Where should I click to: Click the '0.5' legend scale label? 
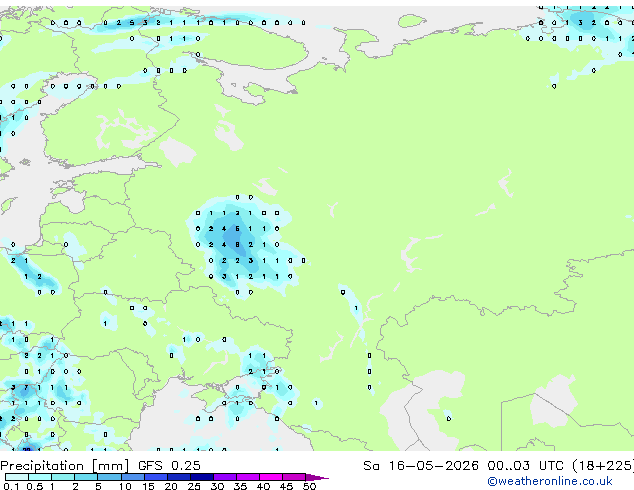tap(35, 486)
